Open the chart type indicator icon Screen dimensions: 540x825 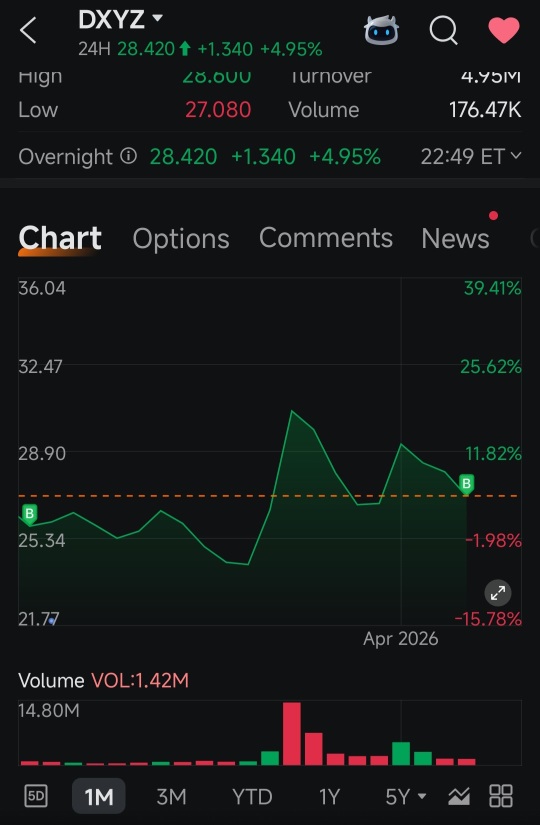tap(458, 796)
